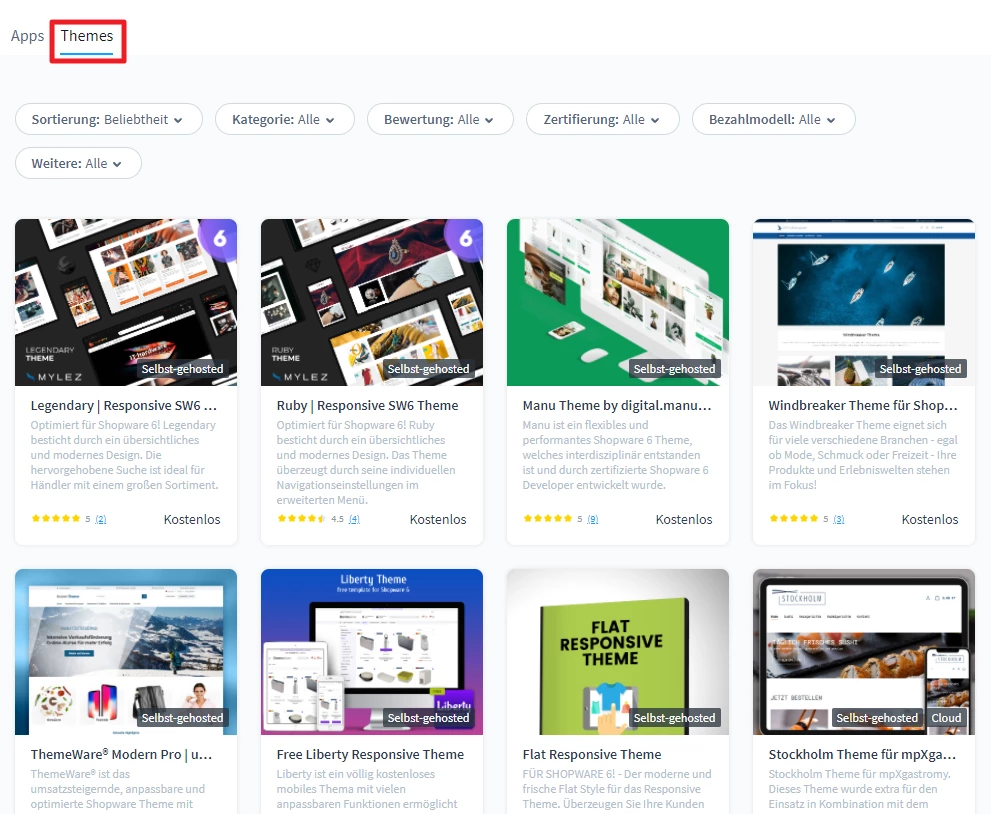The image size is (991, 814).
Task: Expand the Weitere filter dropdown
Action: 78,163
